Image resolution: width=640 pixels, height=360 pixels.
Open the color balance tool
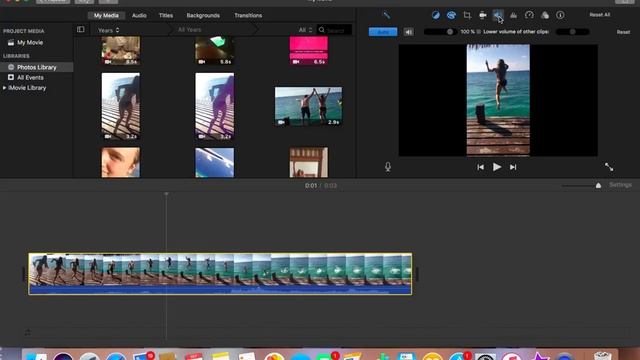pos(436,16)
